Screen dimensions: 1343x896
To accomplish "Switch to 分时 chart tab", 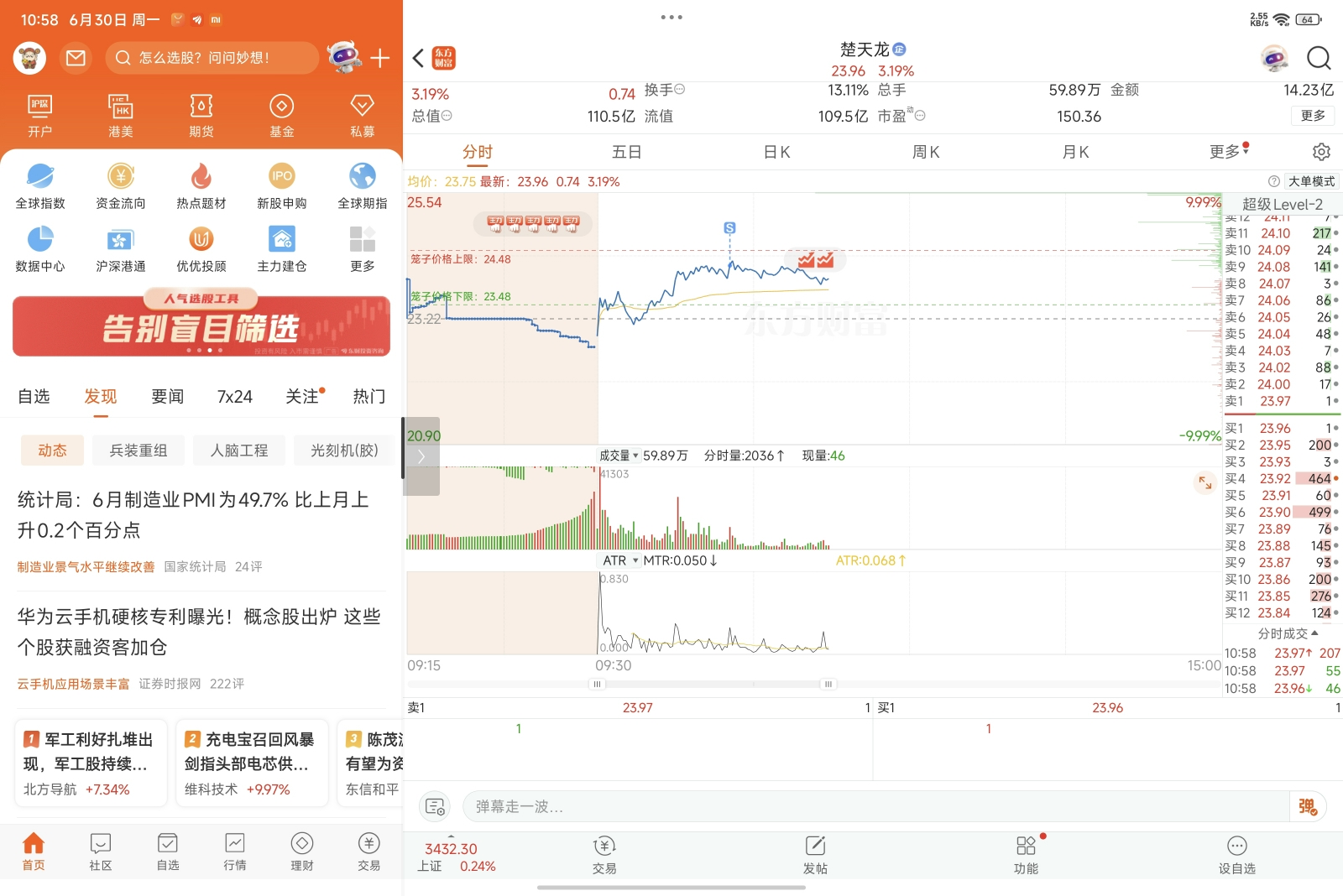I will [478, 152].
